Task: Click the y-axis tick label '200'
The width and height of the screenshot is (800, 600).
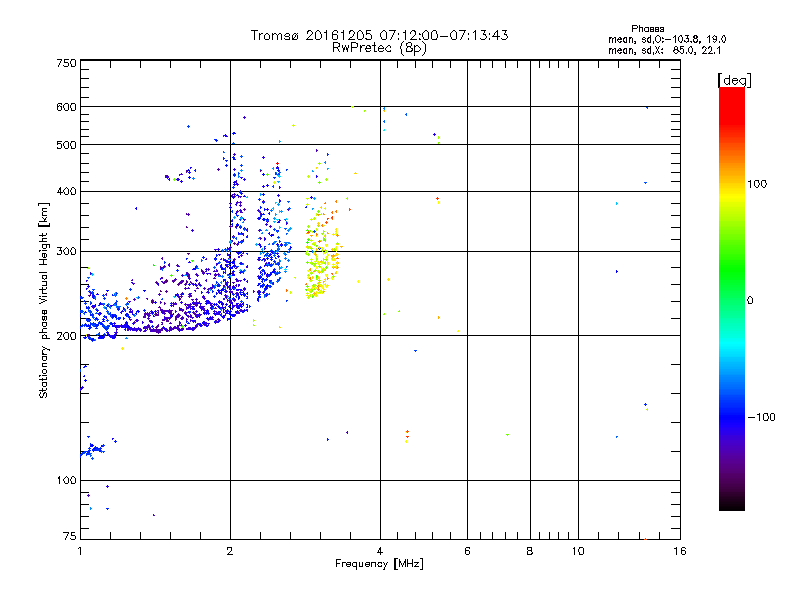Action: (x=66, y=336)
